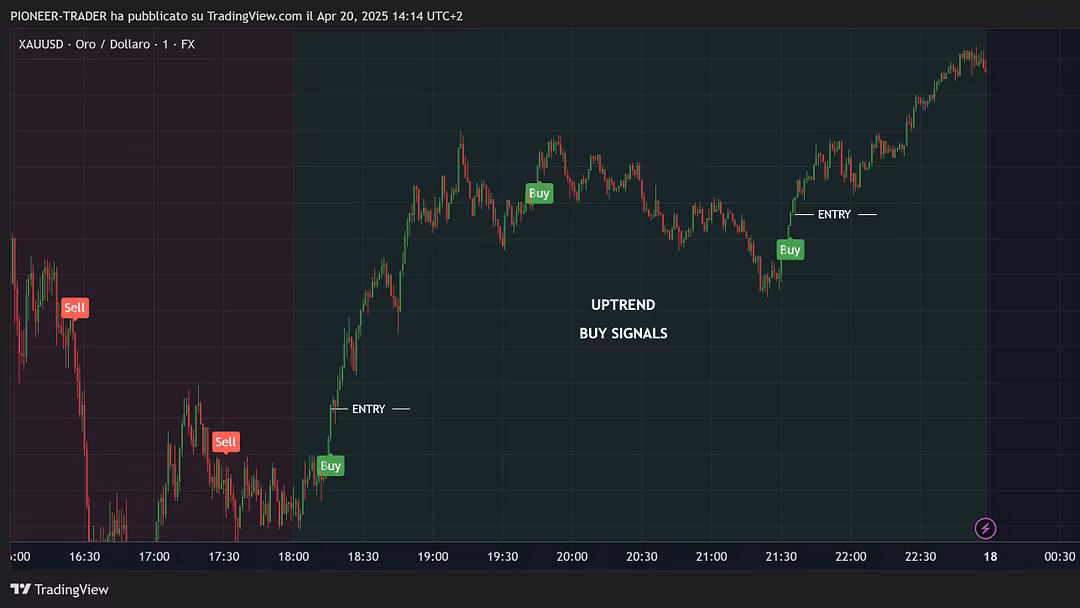
Task: Click the Buy signal label near 21:30
Action: [790, 250]
